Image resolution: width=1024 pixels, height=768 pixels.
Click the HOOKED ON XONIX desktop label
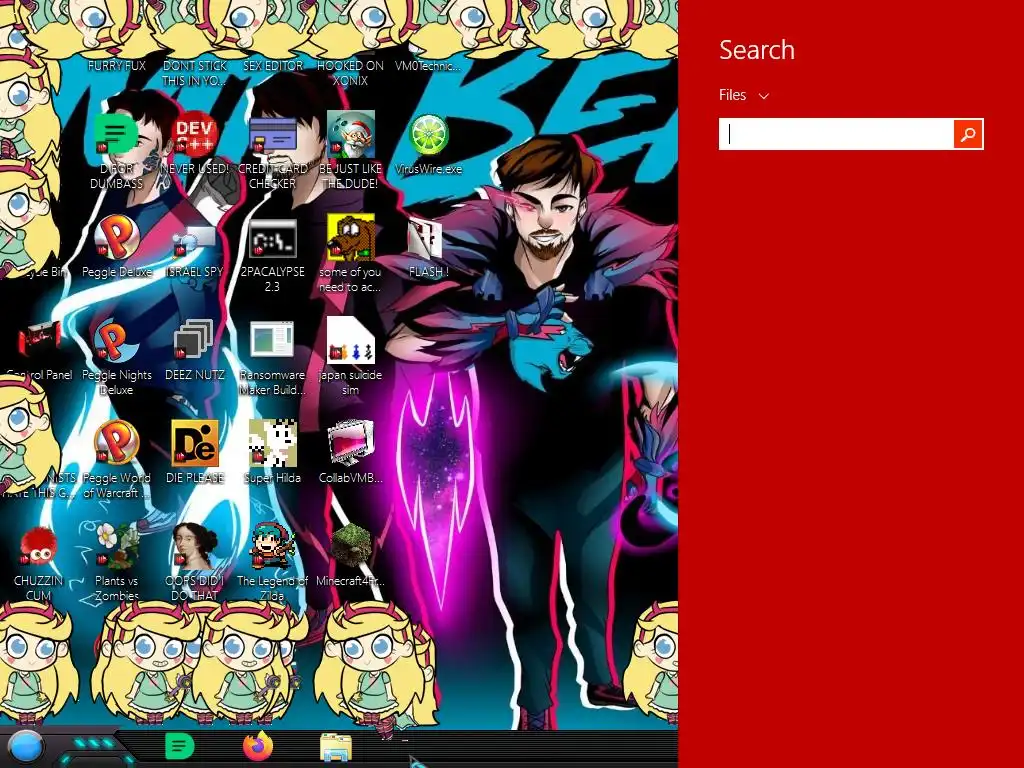click(350, 73)
